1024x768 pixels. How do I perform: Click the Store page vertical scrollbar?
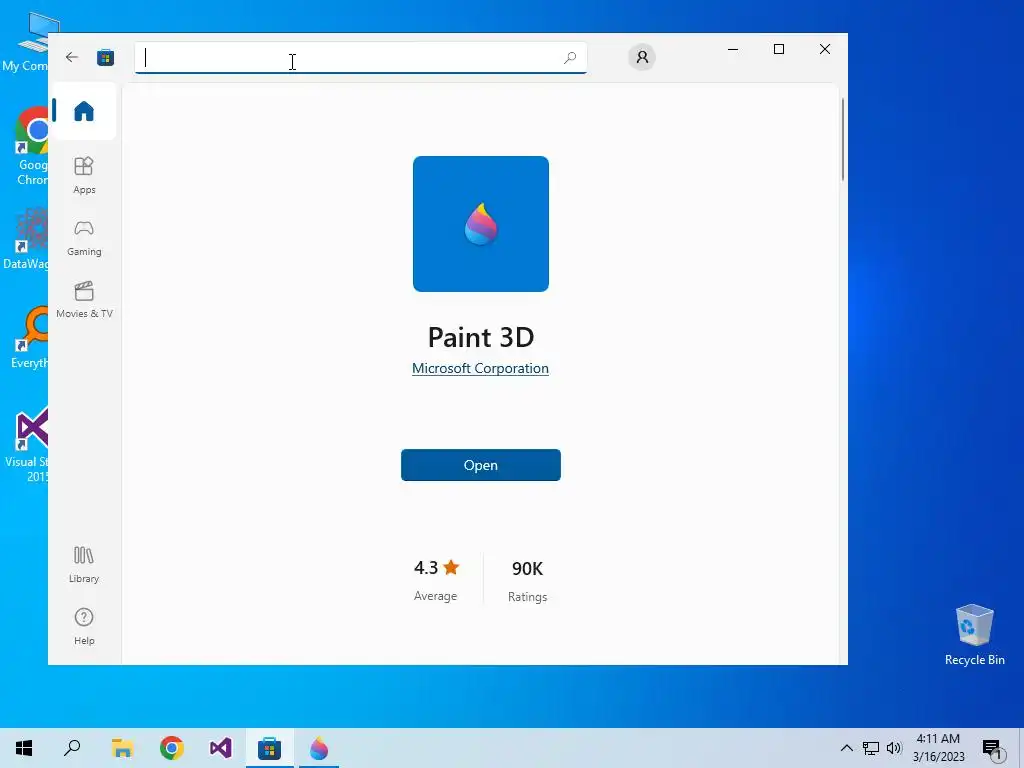pos(842,139)
